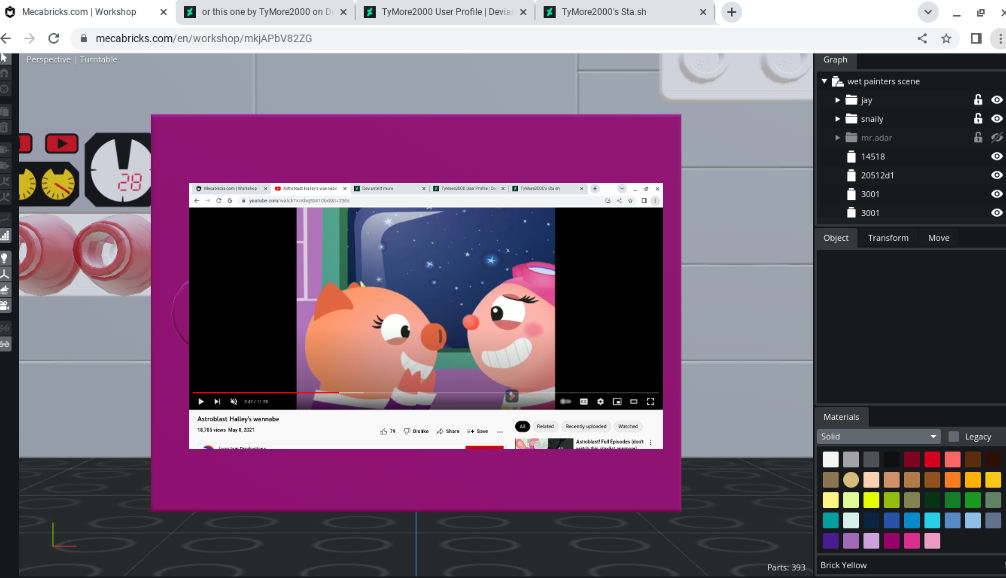Pick the bright red color swatch
Image resolution: width=1006 pixels, height=578 pixels.
tap(932, 459)
